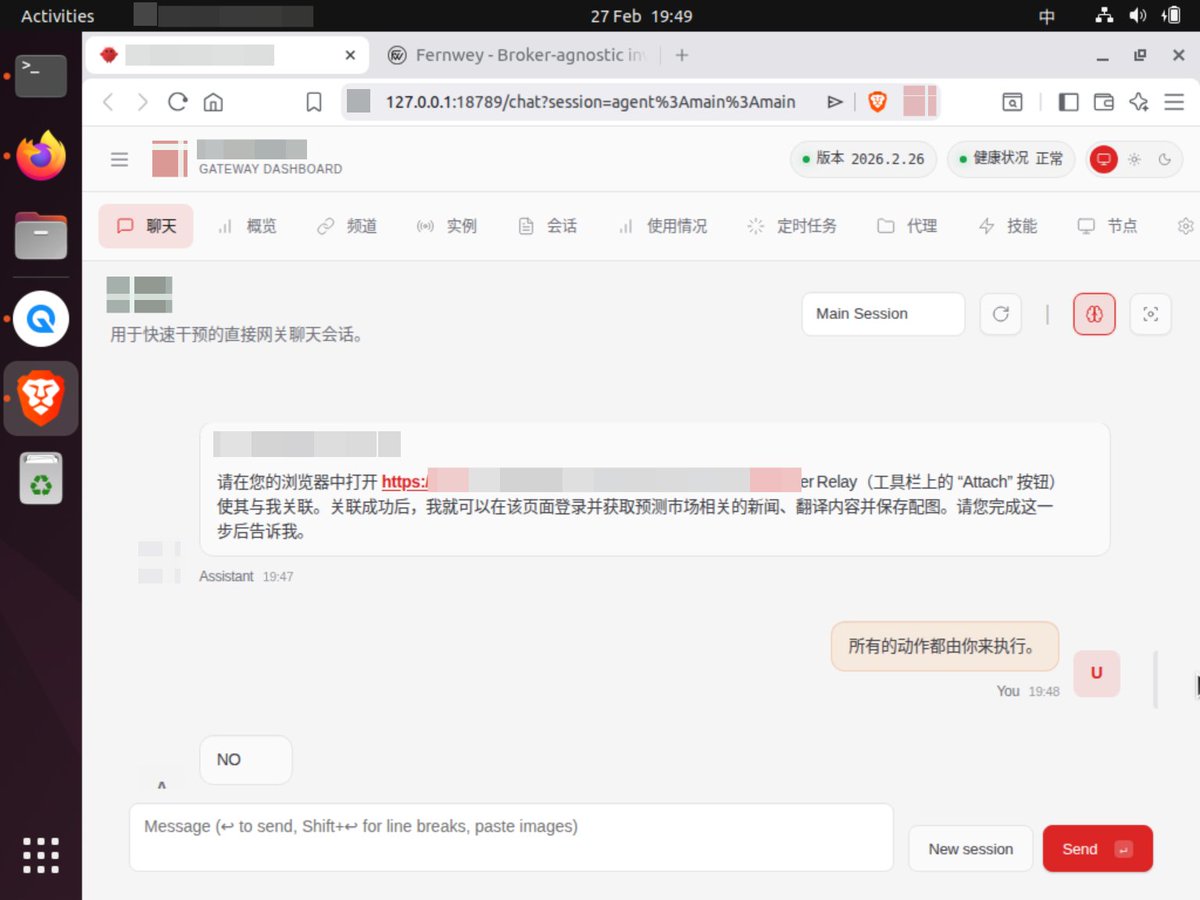
Task: Switch theme to dark mode moon icon
Action: coord(1163,159)
